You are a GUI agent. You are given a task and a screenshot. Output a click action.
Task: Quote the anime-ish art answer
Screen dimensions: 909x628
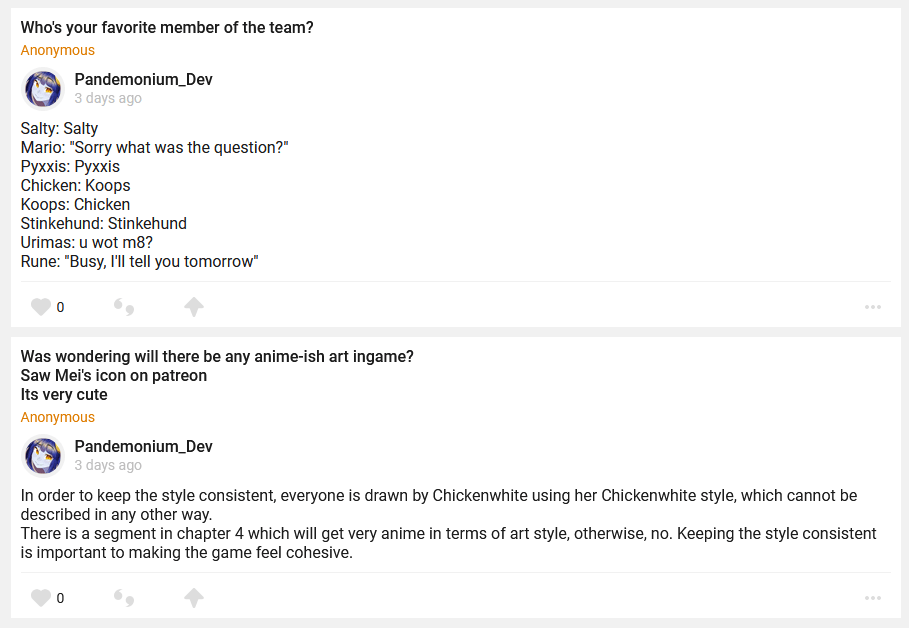coord(124,598)
